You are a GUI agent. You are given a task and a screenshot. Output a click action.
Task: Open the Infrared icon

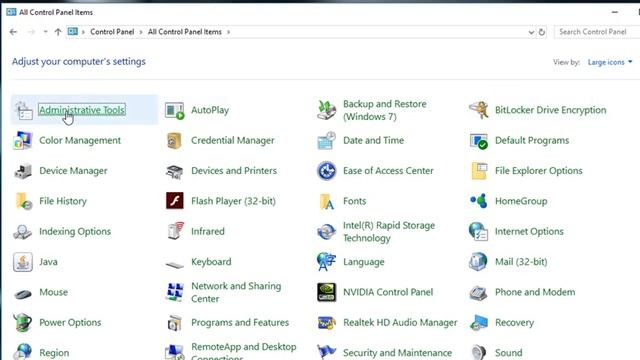point(175,232)
